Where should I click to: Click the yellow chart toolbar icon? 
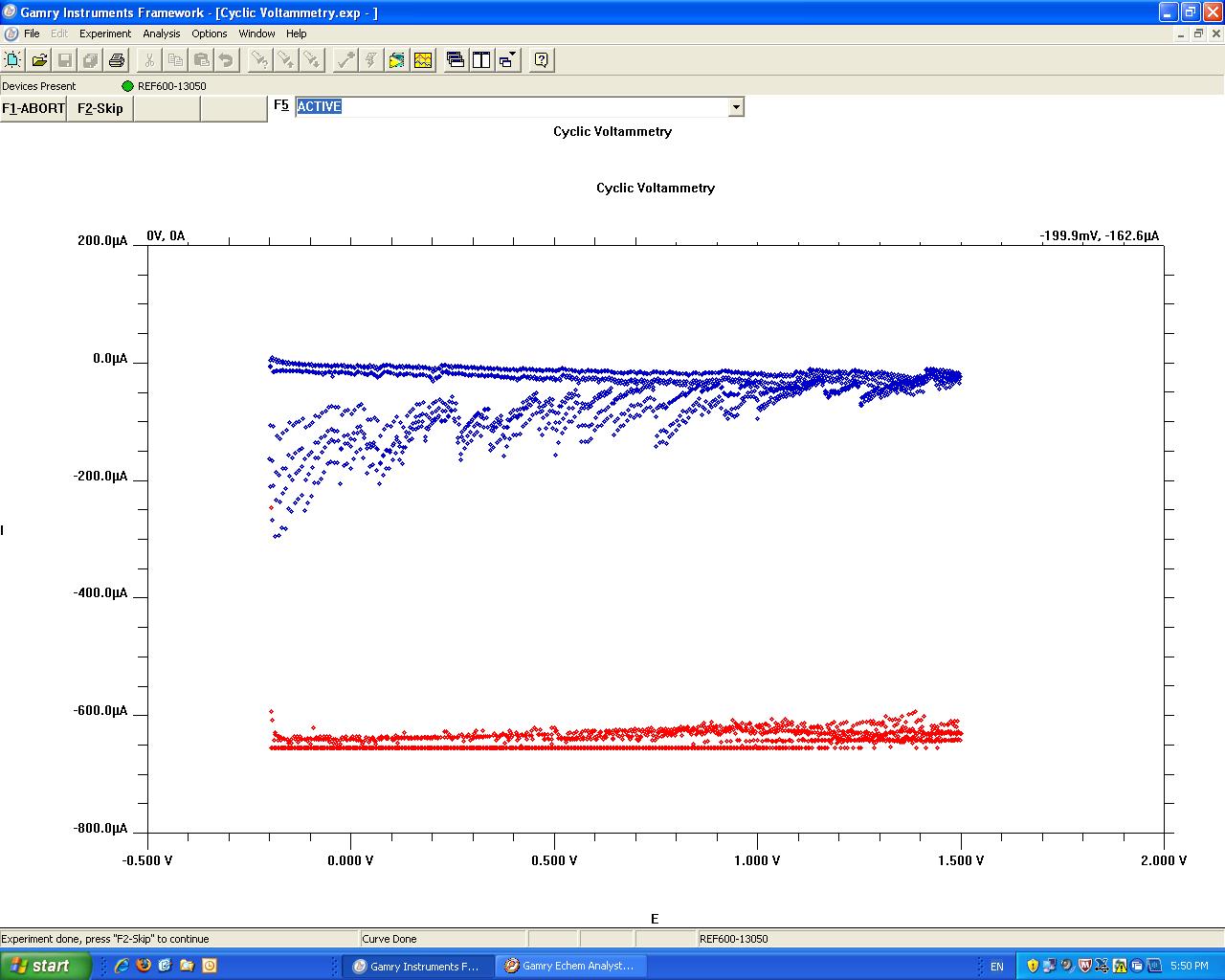pos(423,60)
